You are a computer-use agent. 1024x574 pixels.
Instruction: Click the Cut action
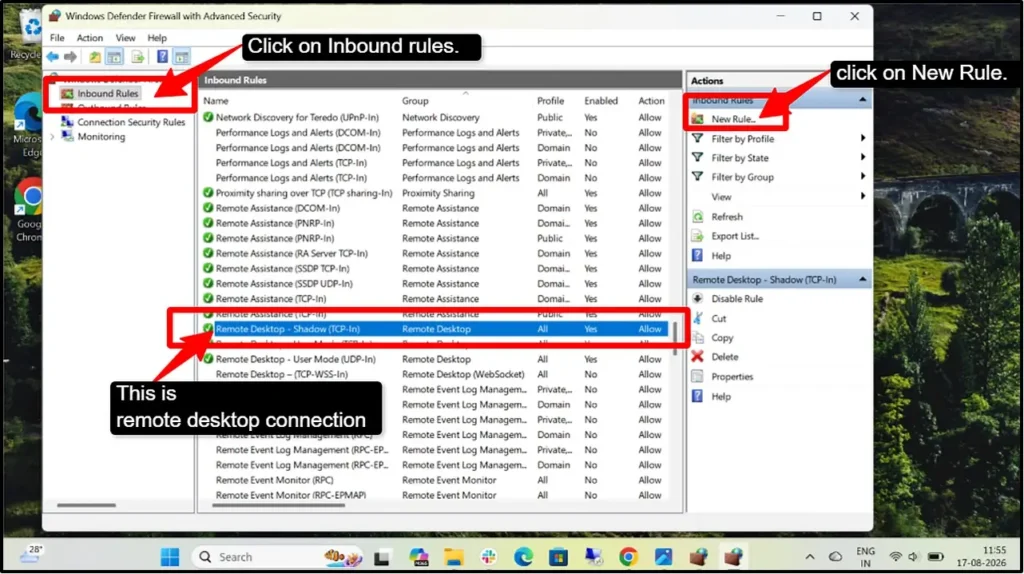(x=718, y=319)
